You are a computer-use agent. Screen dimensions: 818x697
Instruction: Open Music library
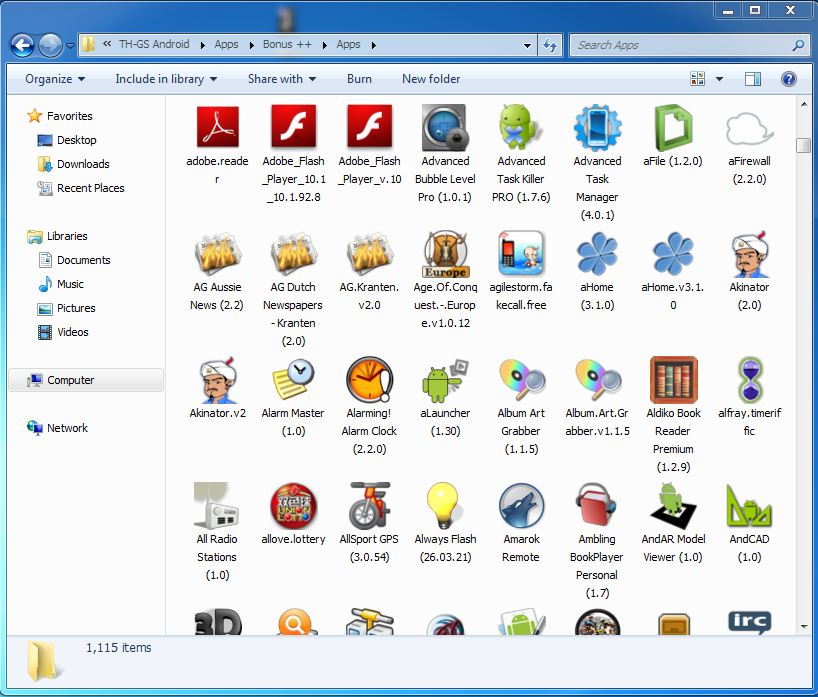point(61,284)
